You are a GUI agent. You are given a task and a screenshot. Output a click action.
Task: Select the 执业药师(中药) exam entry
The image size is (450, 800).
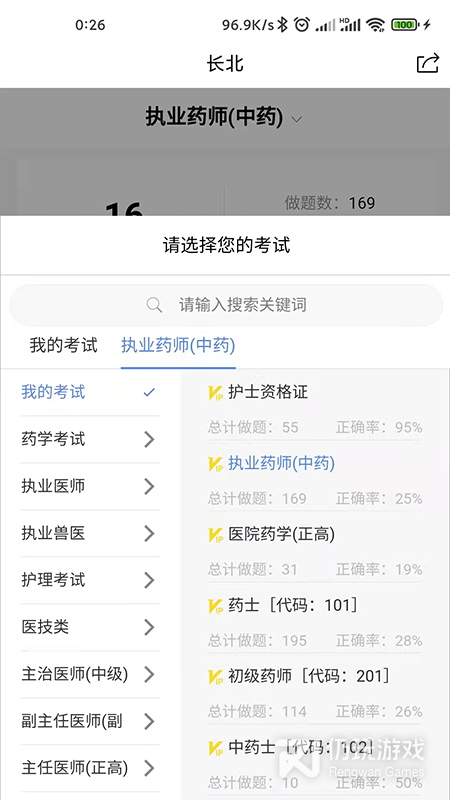315,480
